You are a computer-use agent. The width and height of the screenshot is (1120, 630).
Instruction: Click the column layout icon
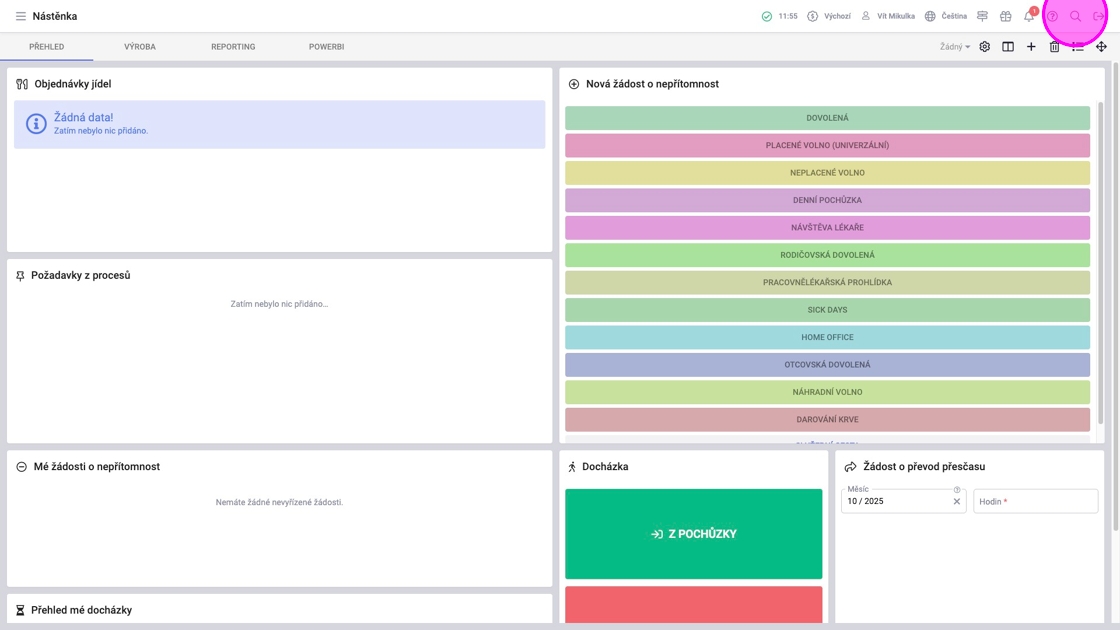pyautogui.click(x=1008, y=46)
